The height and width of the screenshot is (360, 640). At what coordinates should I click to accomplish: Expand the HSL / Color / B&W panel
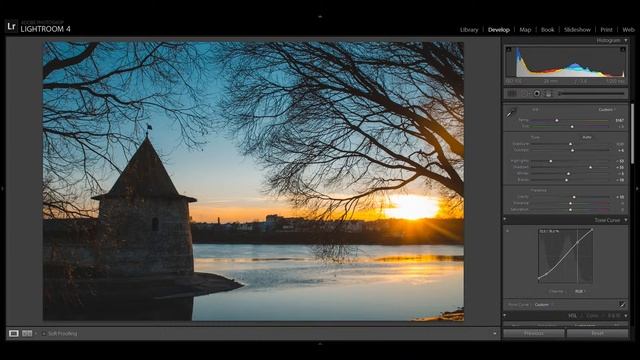626,316
